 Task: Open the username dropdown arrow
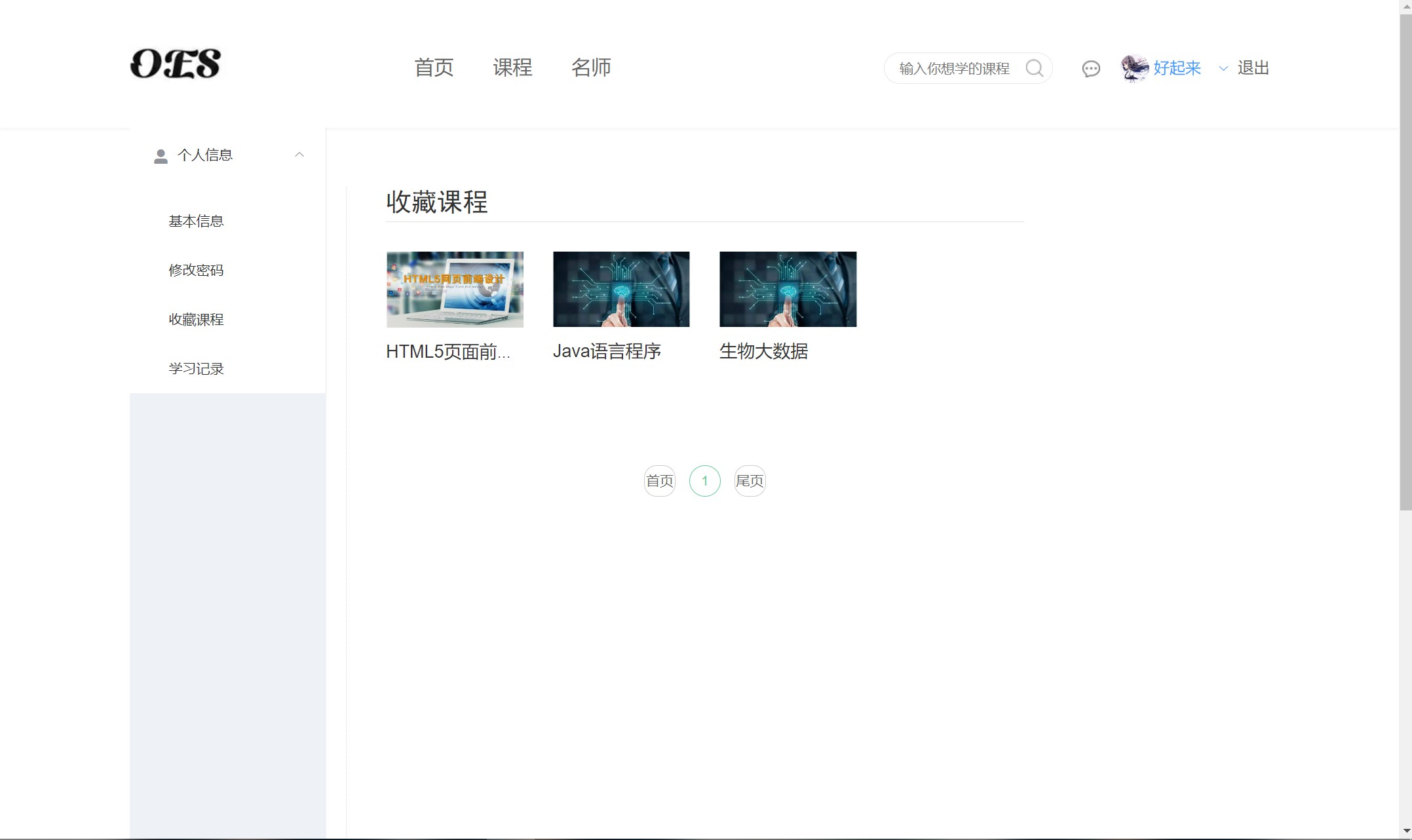[x=1223, y=68]
